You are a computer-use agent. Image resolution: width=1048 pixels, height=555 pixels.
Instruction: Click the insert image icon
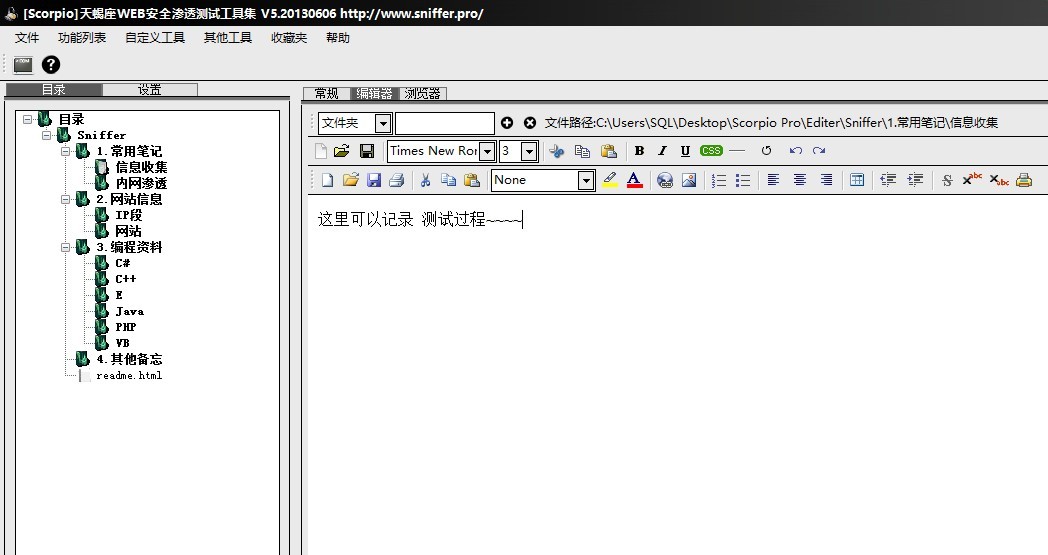coord(688,180)
